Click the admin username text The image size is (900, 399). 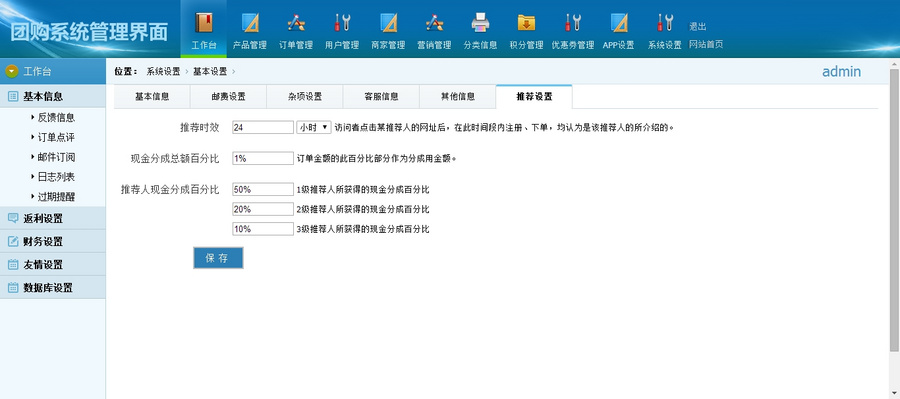(x=841, y=71)
